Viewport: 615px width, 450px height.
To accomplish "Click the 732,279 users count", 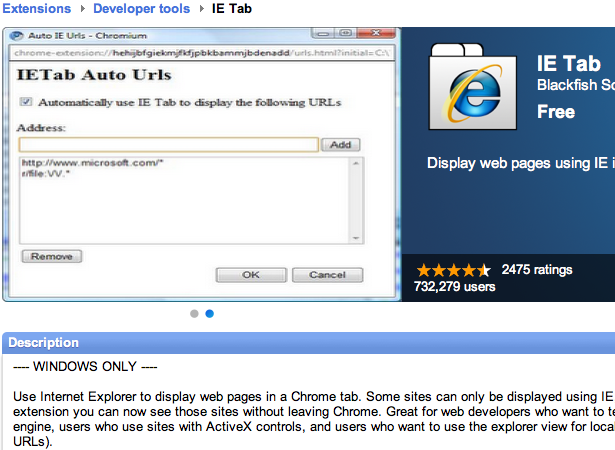I will click(455, 286).
